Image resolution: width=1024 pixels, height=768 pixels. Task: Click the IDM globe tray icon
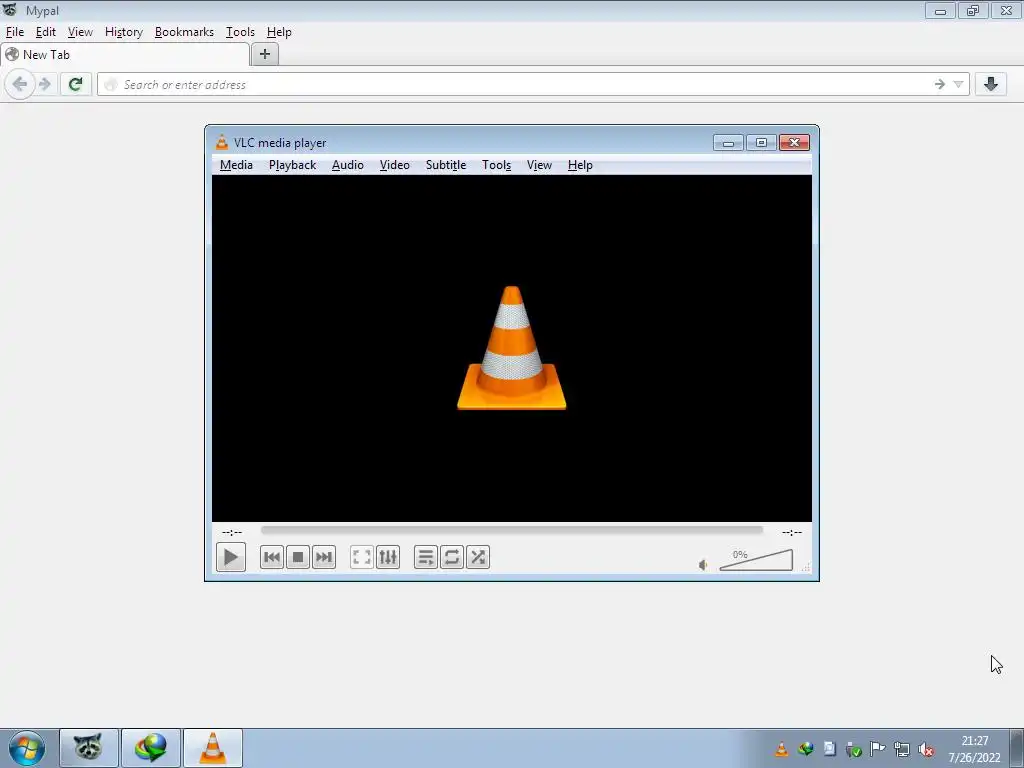(805, 749)
